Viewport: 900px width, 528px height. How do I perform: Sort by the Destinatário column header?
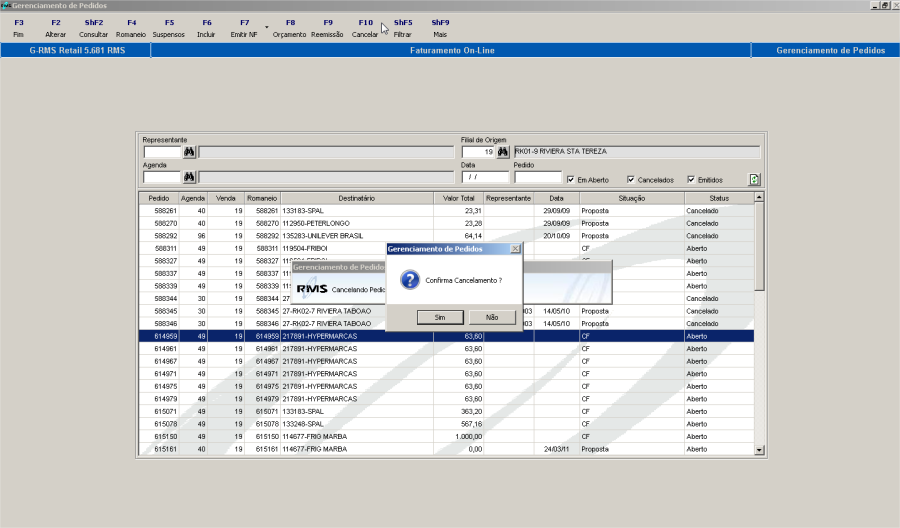pyautogui.click(x=356, y=199)
